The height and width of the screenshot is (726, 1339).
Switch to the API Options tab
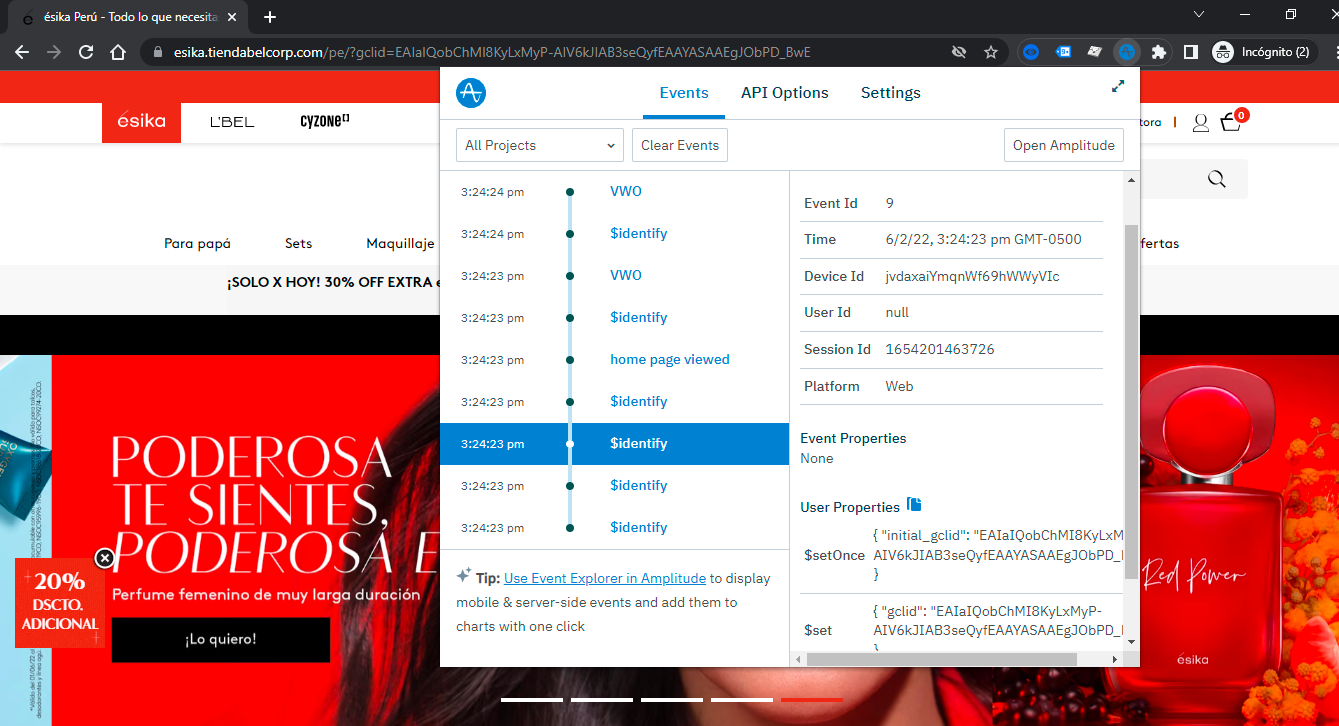click(785, 93)
